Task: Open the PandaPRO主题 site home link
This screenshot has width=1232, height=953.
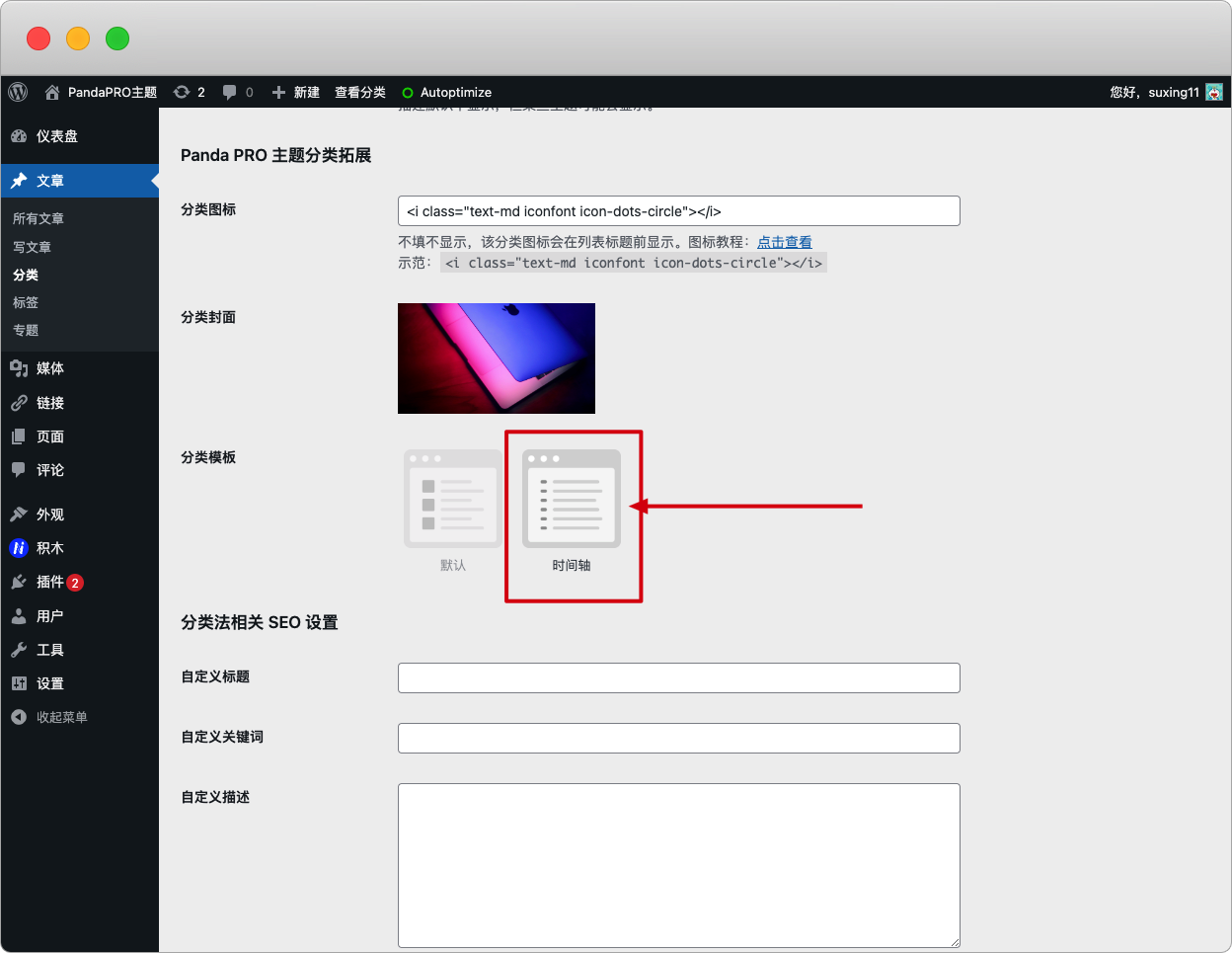Action: [101, 92]
